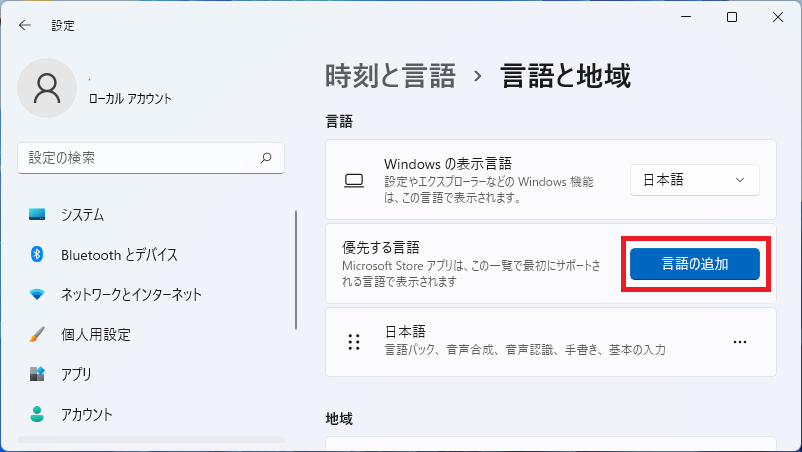The height and width of the screenshot is (452, 802).
Task: Click the laptop icon beside Windows の表示言語
Action: coord(354,180)
